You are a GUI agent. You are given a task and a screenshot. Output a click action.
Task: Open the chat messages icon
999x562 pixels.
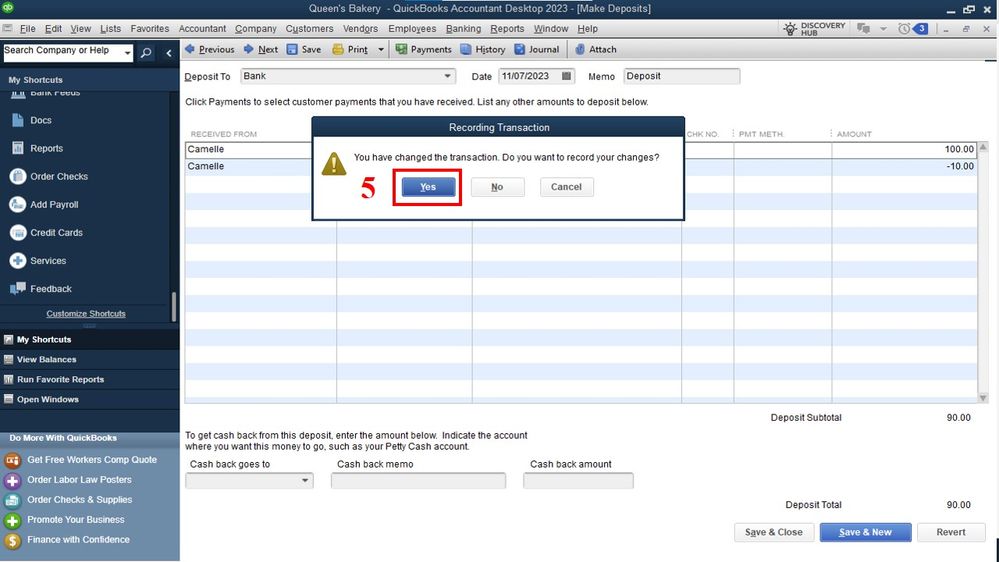(x=863, y=29)
